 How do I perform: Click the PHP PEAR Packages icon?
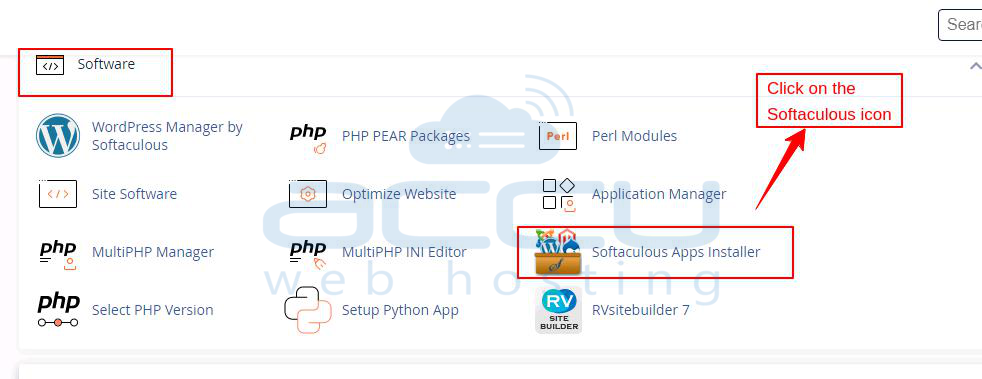(x=308, y=138)
